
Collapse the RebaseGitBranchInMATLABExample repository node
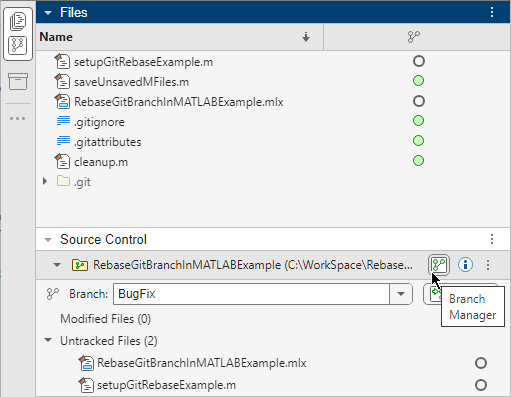pos(57,265)
